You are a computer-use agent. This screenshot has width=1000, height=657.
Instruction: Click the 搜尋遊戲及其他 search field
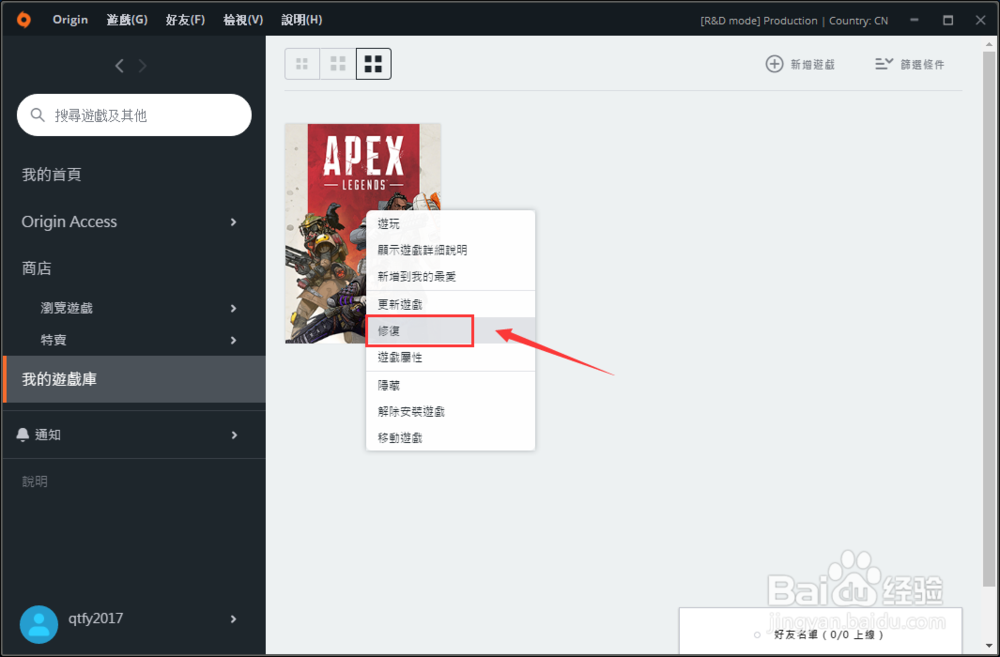134,115
